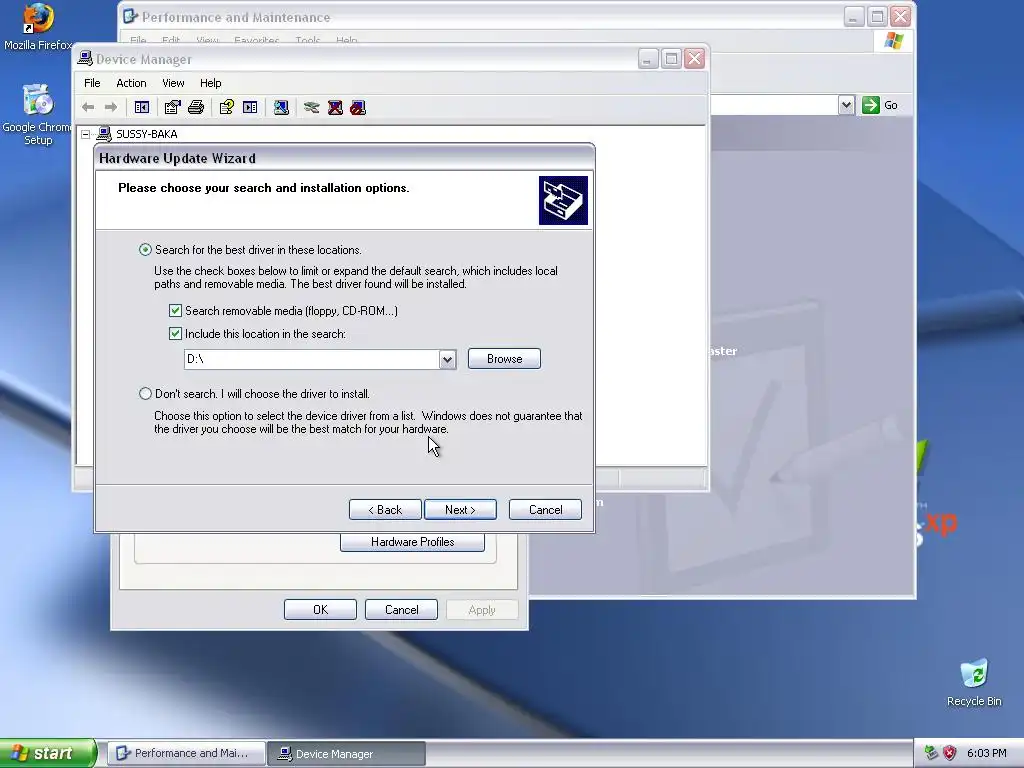
Task: Open the Windows start menu
Action: point(48,753)
